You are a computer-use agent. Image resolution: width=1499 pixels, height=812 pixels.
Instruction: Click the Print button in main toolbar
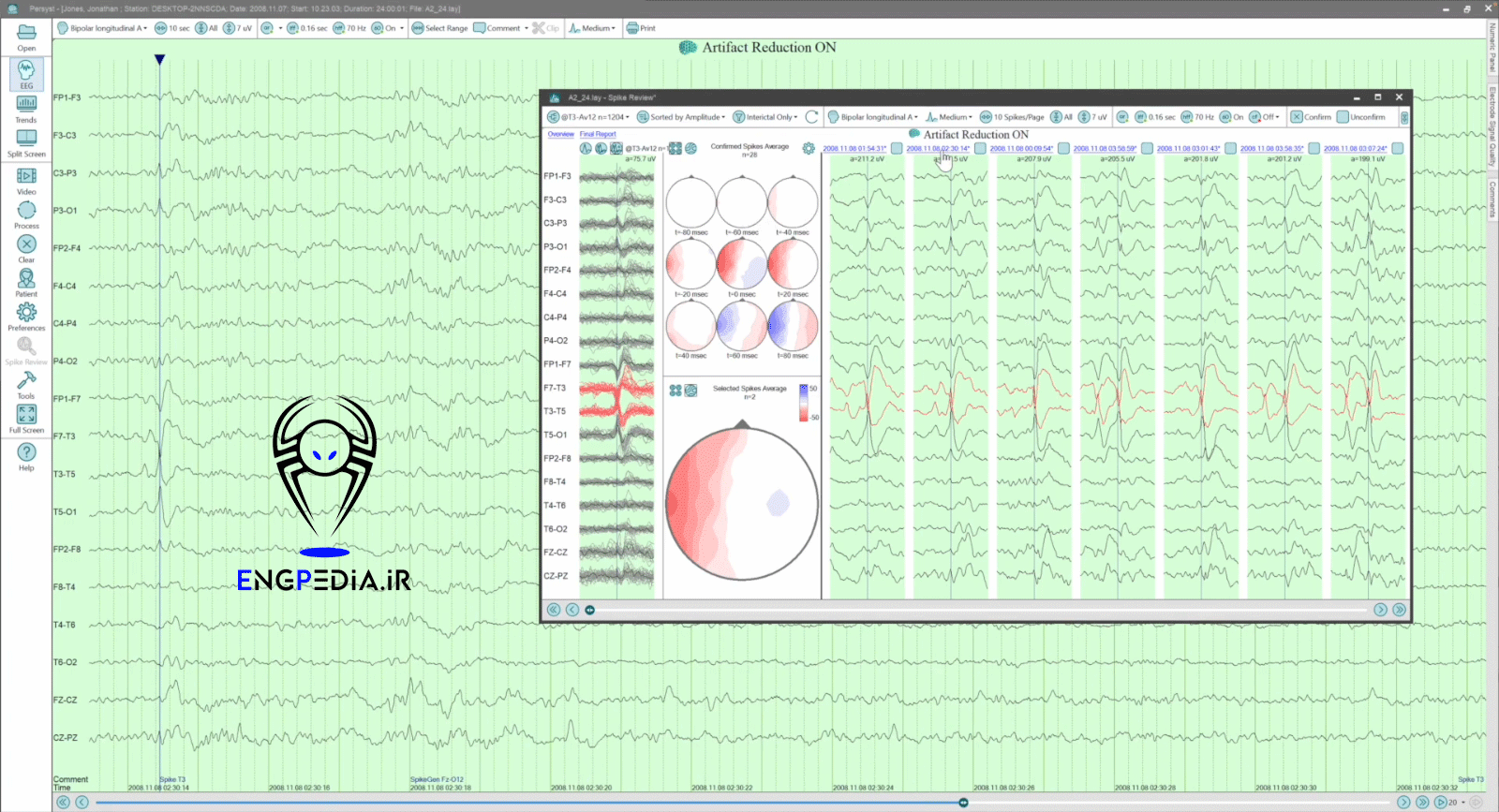[x=641, y=28]
